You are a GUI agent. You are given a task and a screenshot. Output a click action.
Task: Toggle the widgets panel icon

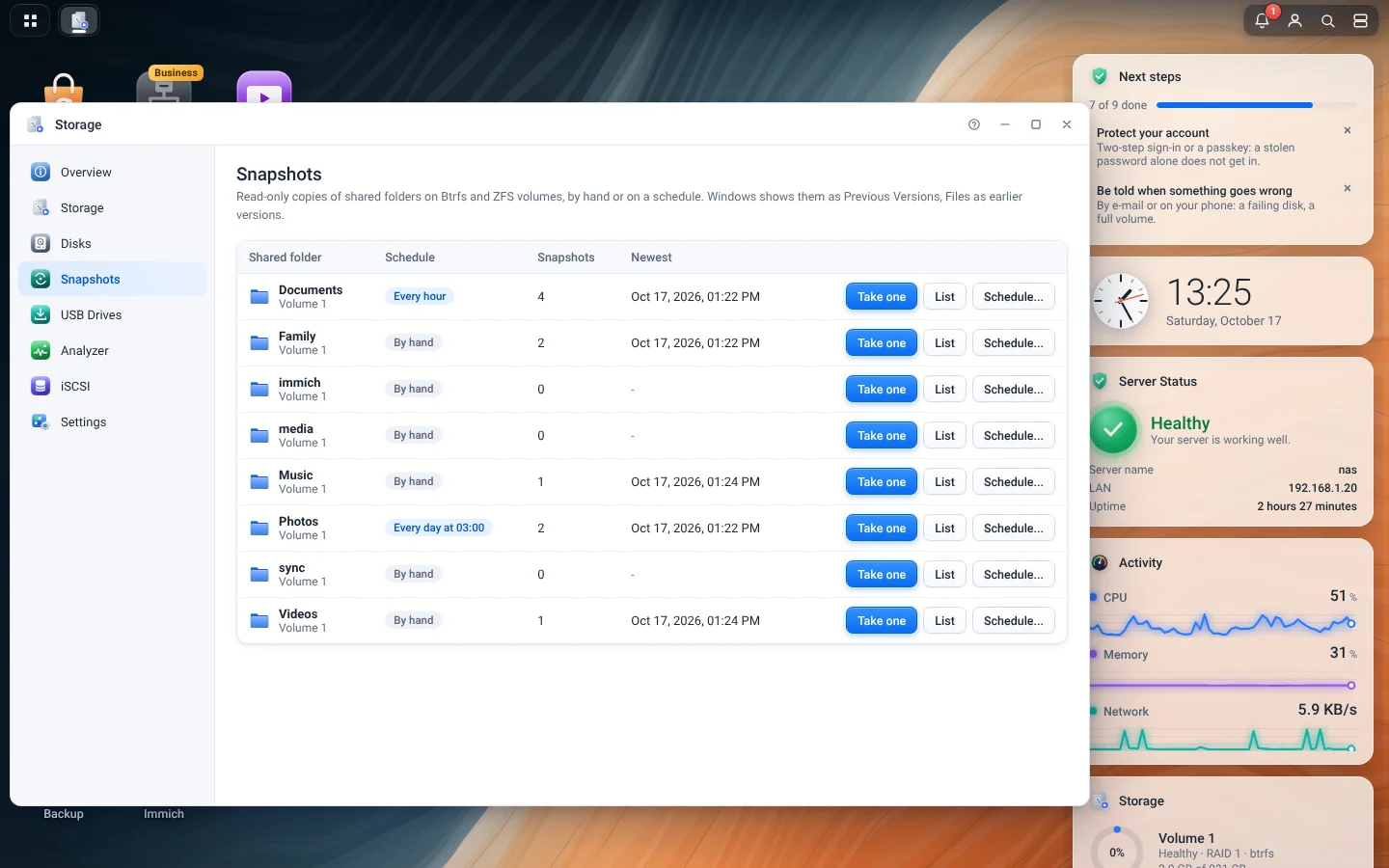tap(1361, 20)
